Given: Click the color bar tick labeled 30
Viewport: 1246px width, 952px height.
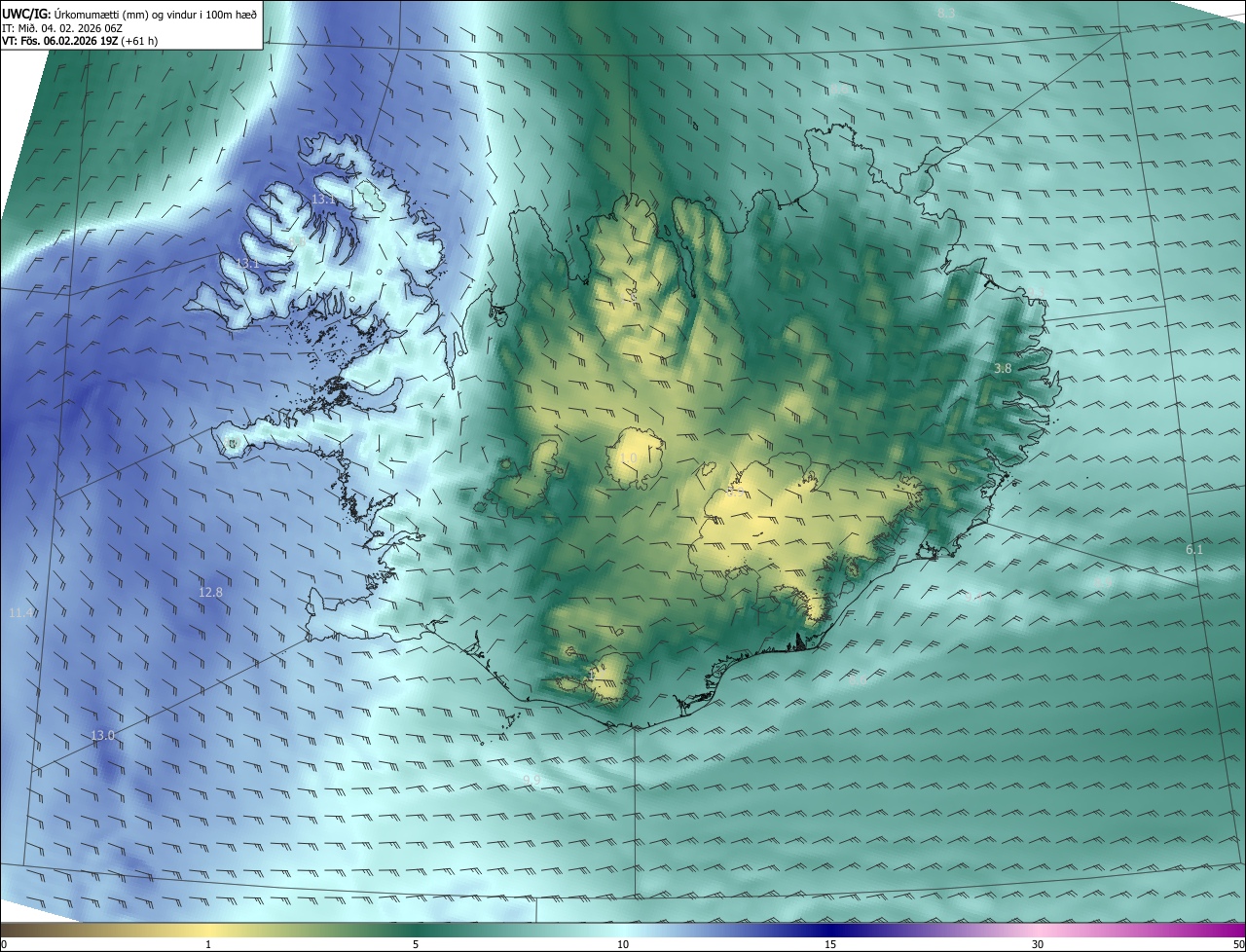Looking at the screenshot, I should tap(1038, 944).
